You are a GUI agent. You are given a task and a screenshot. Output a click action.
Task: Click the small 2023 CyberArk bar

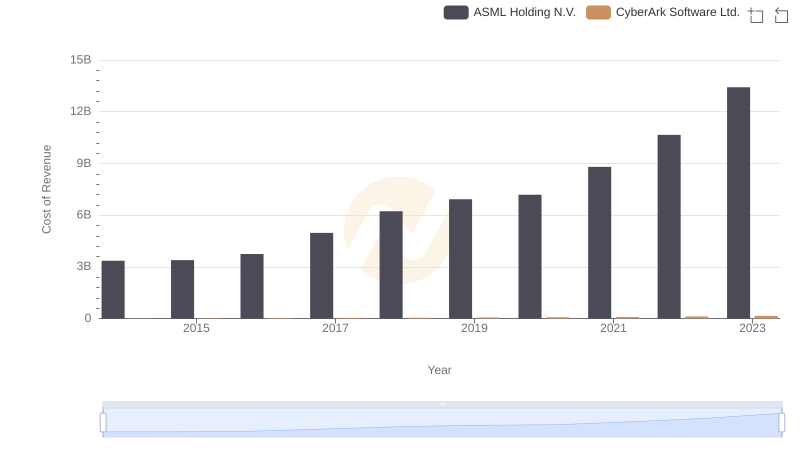(x=766, y=317)
